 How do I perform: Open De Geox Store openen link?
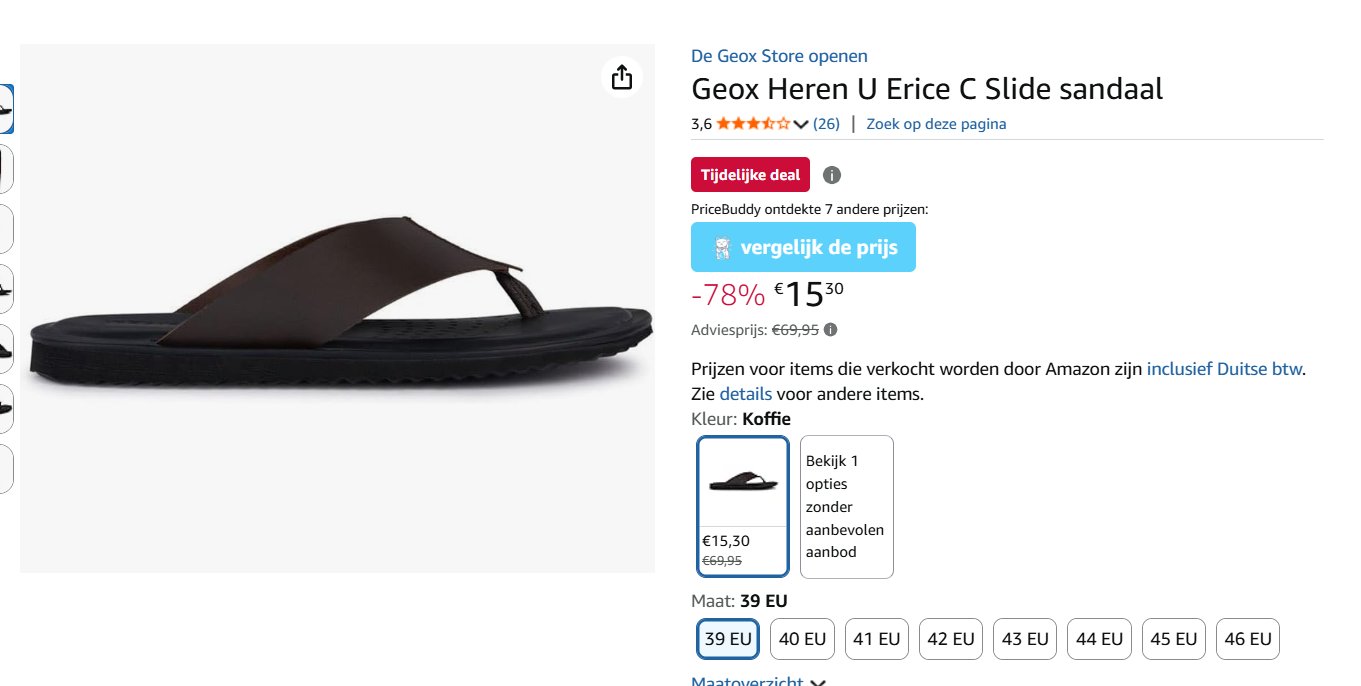tap(779, 56)
